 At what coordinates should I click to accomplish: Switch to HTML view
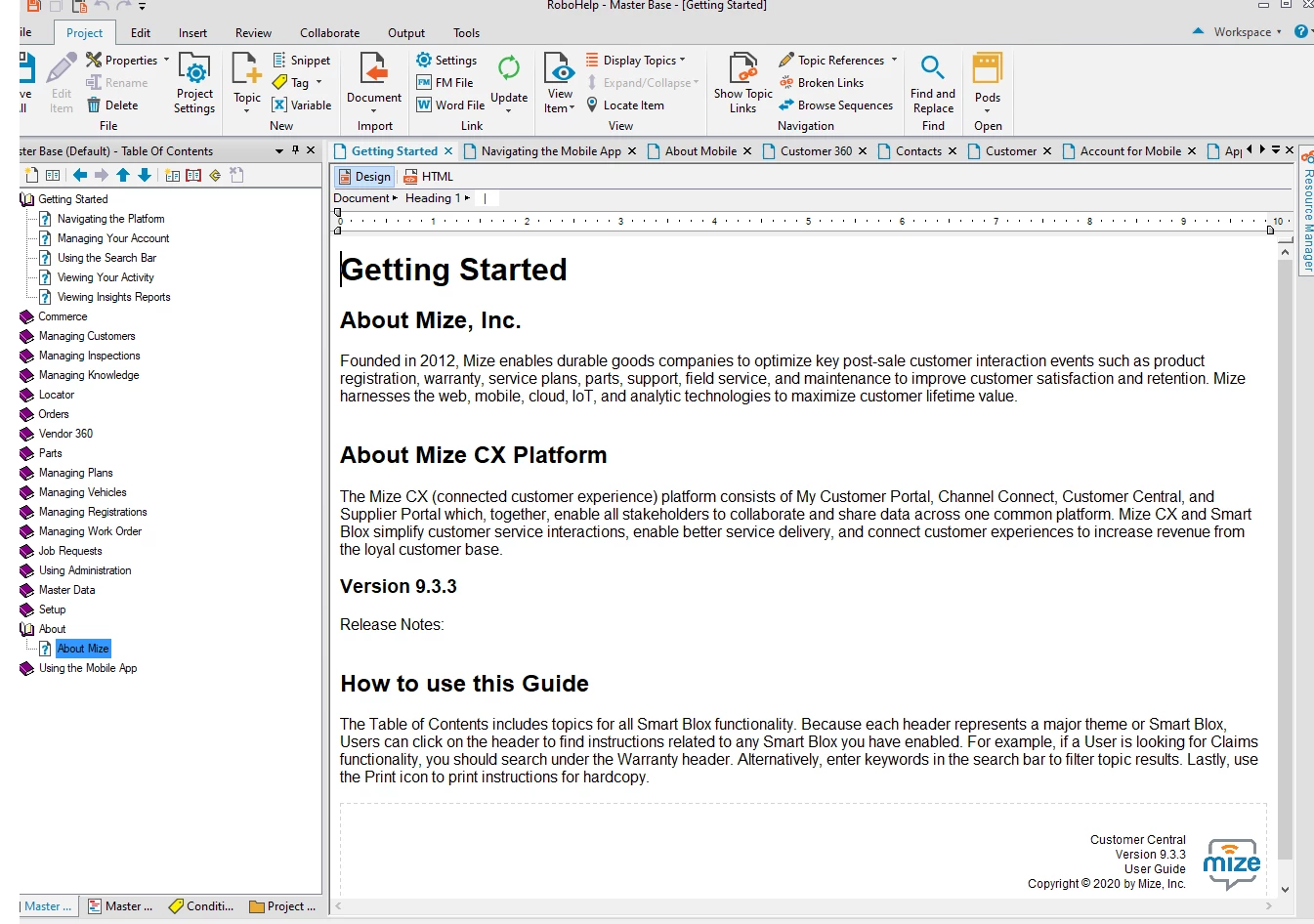tap(429, 177)
